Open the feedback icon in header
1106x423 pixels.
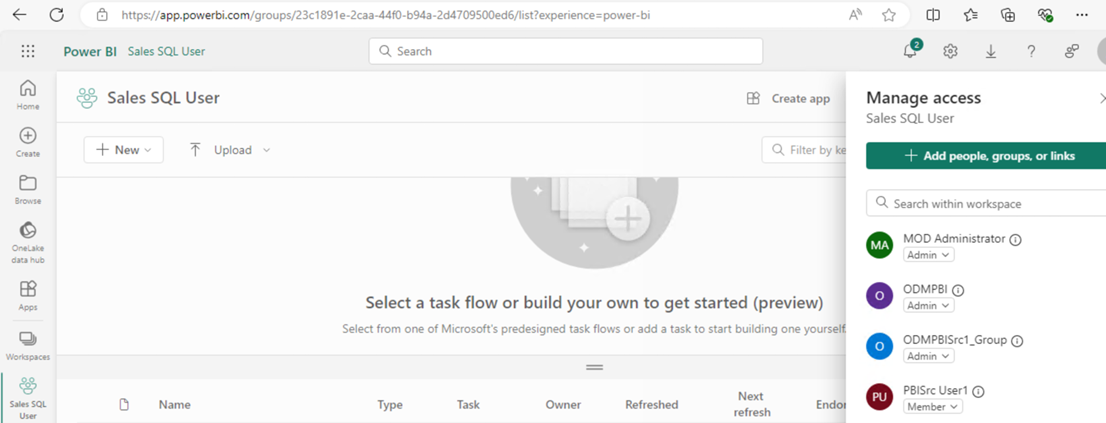1072,51
